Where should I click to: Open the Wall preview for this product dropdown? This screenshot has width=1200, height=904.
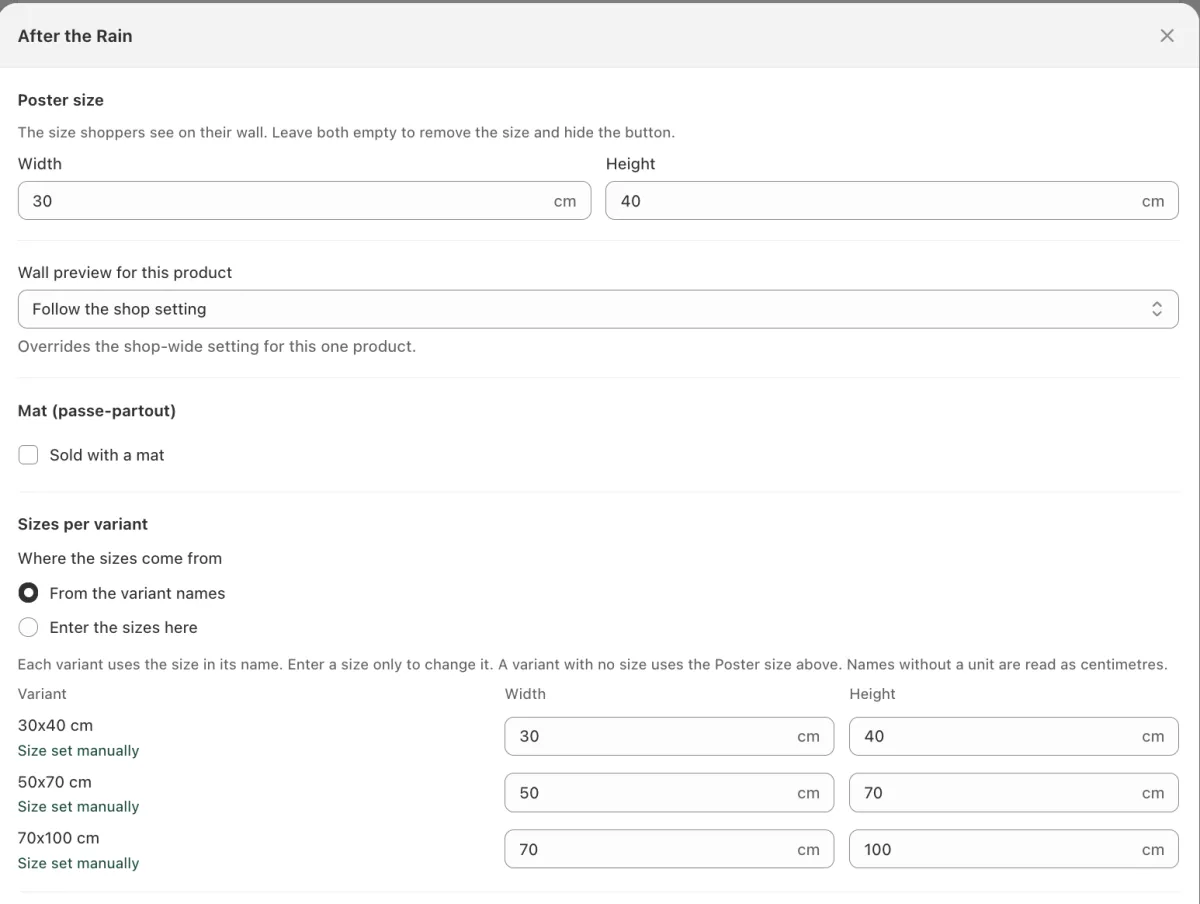point(598,309)
